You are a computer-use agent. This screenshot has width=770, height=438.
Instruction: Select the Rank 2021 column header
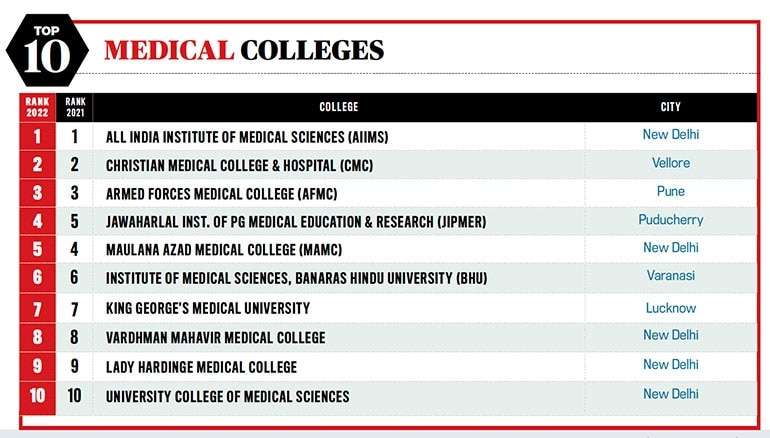click(x=75, y=107)
